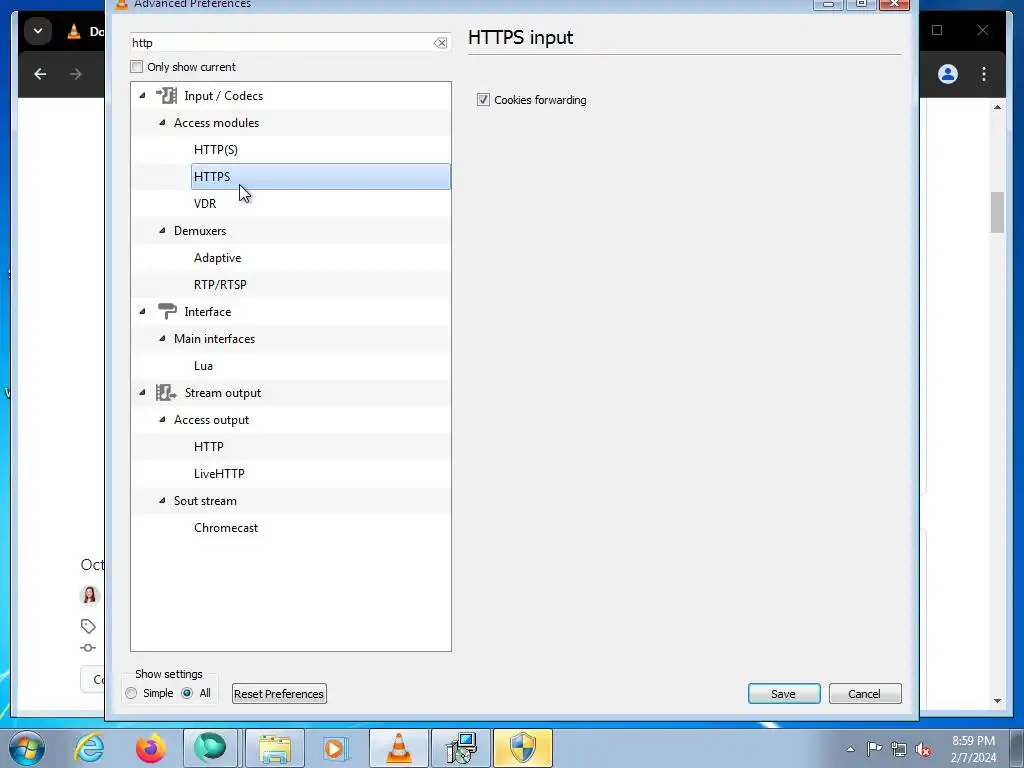This screenshot has width=1024, height=768.
Task: Open Firefox from the taskbar
Action: pos(150,748)
